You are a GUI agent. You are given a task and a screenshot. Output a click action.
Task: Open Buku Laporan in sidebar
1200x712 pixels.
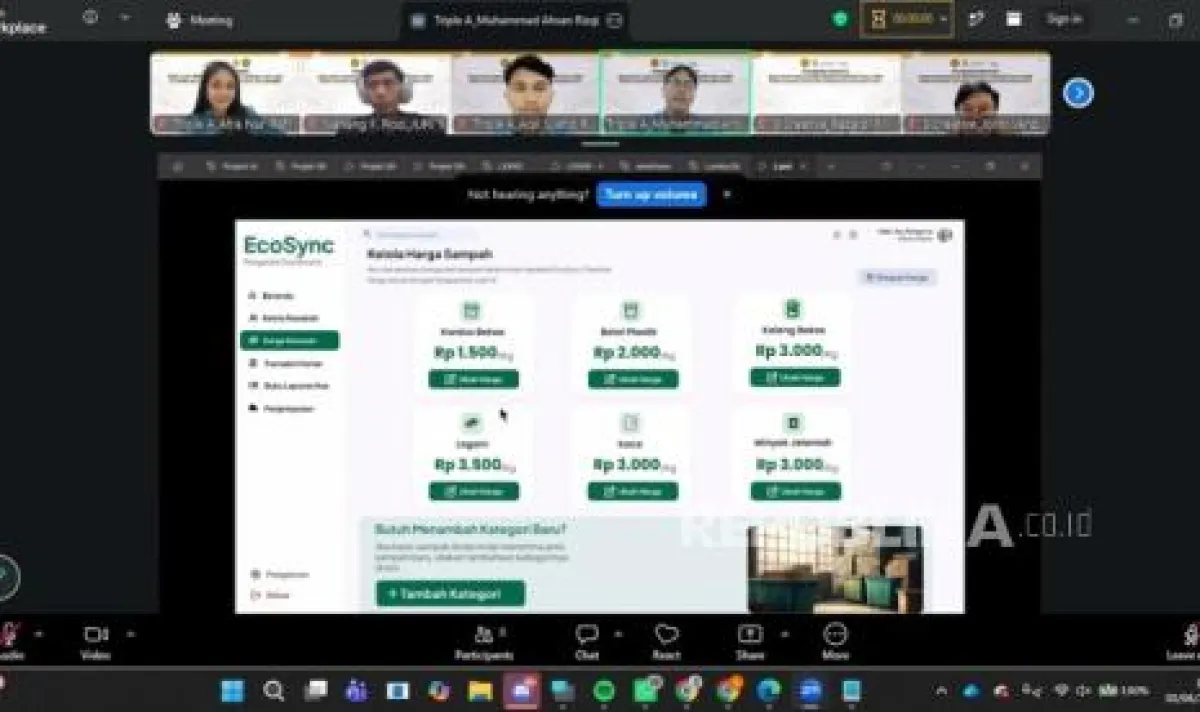288,385
